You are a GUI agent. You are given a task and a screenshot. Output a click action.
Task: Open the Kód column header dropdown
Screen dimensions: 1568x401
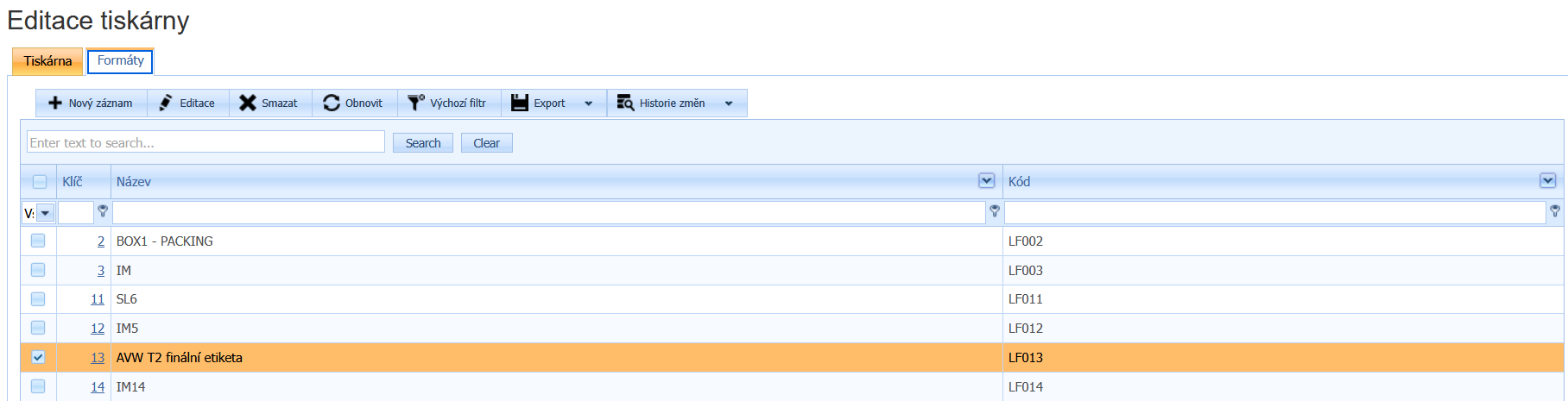point(1547,180)
